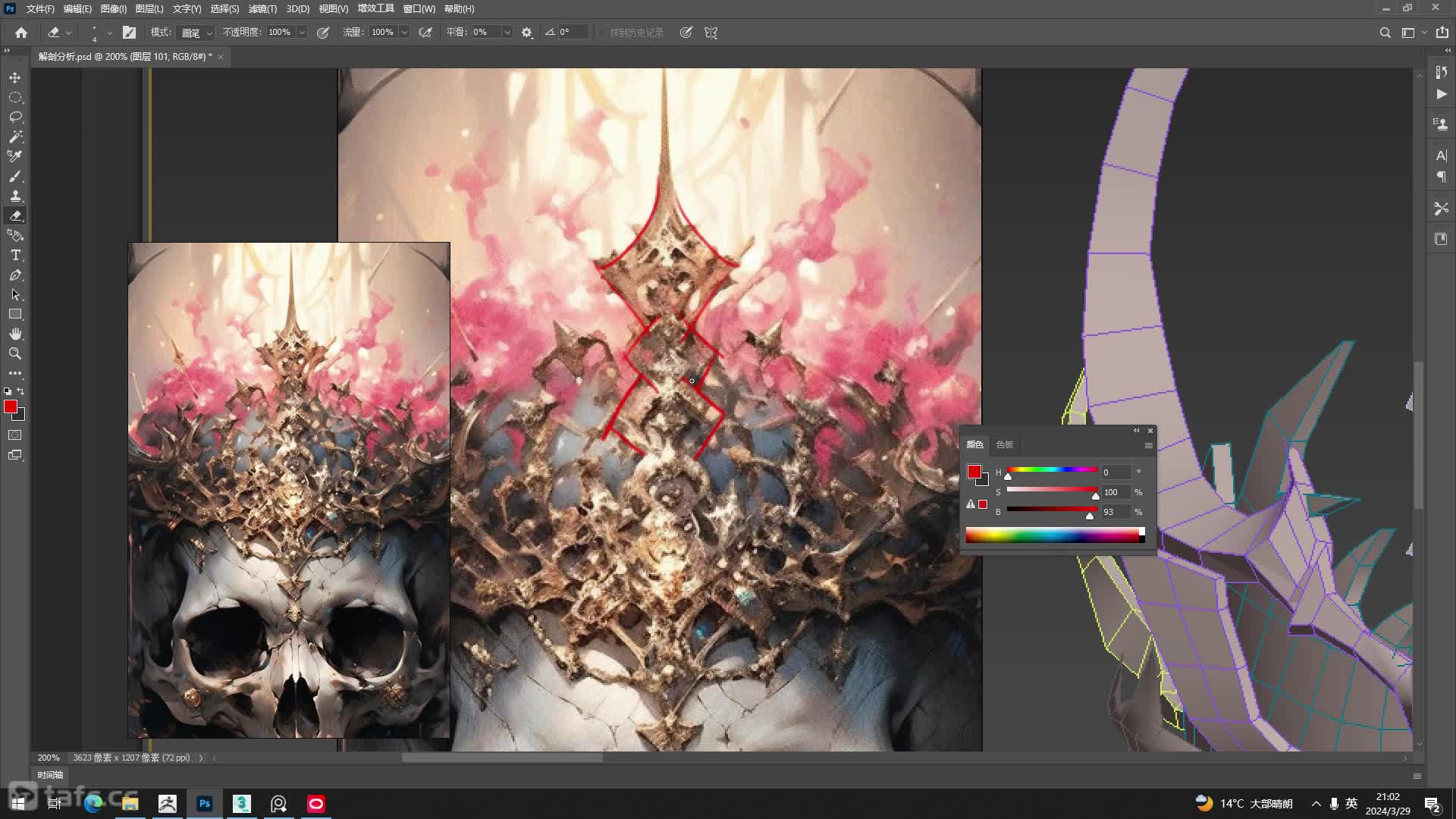Select the Path Selection tool

pos(15,294)
